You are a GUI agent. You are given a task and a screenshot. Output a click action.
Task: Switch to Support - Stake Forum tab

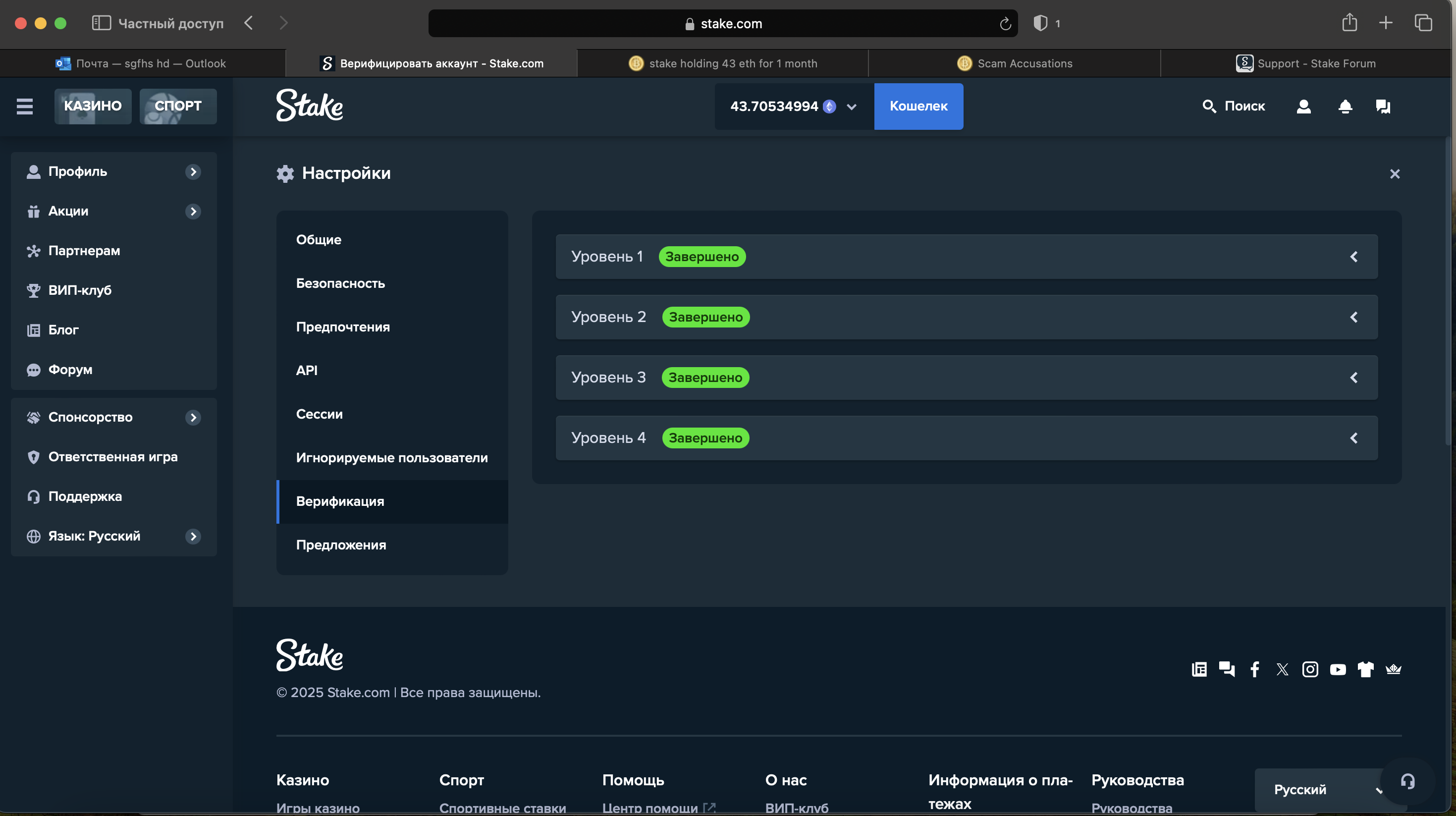[1306, 63]
